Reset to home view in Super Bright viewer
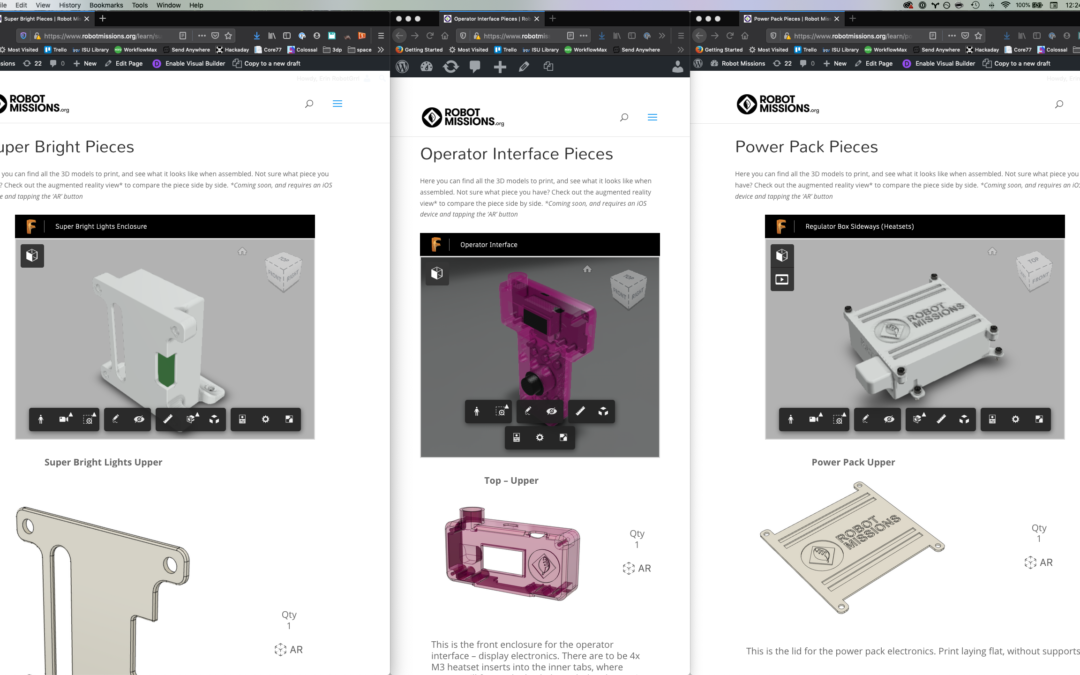 (x=242, y=251)
